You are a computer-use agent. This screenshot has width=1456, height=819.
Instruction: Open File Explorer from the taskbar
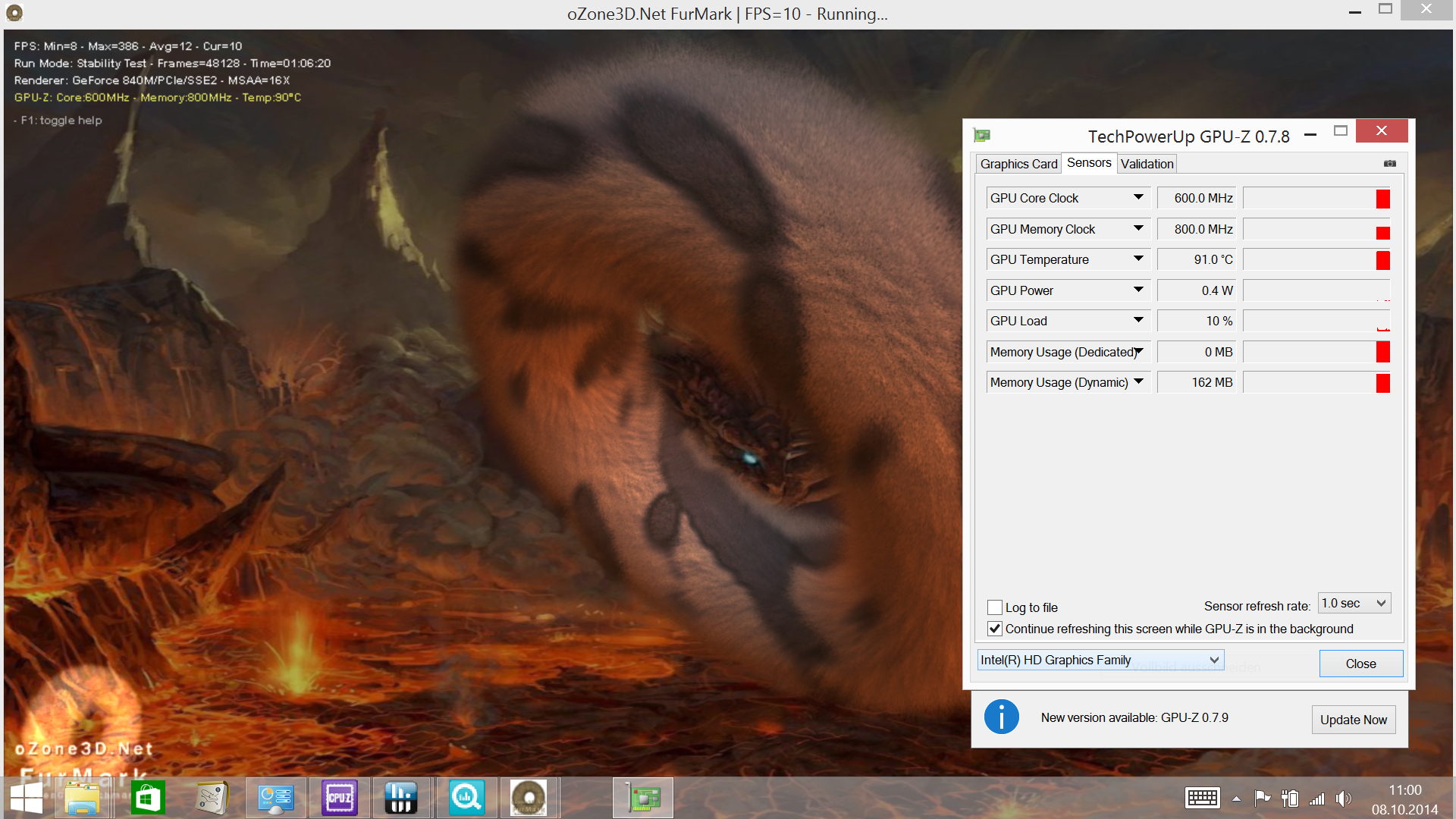click(82, 798)
